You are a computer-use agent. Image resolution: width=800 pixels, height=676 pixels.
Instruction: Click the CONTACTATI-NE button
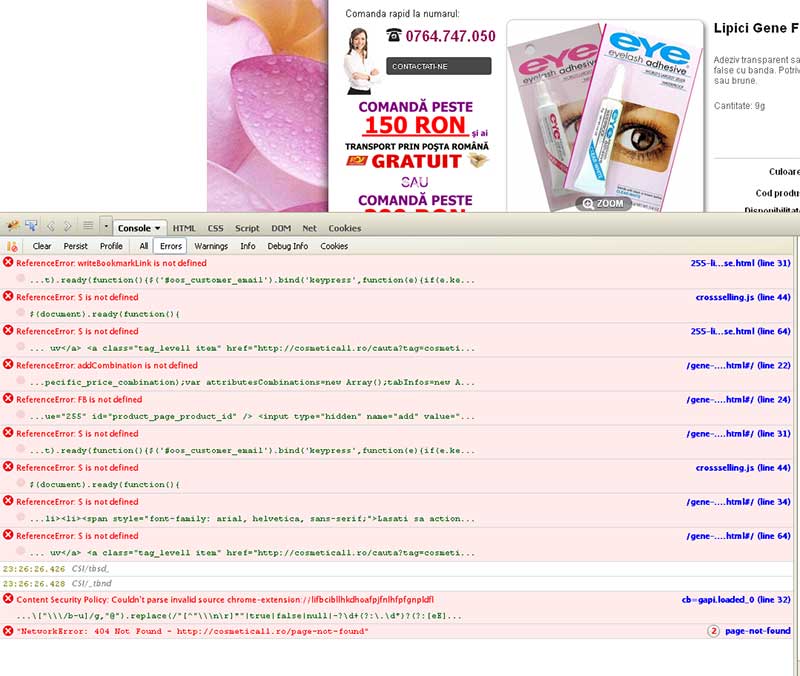point(438,66)
